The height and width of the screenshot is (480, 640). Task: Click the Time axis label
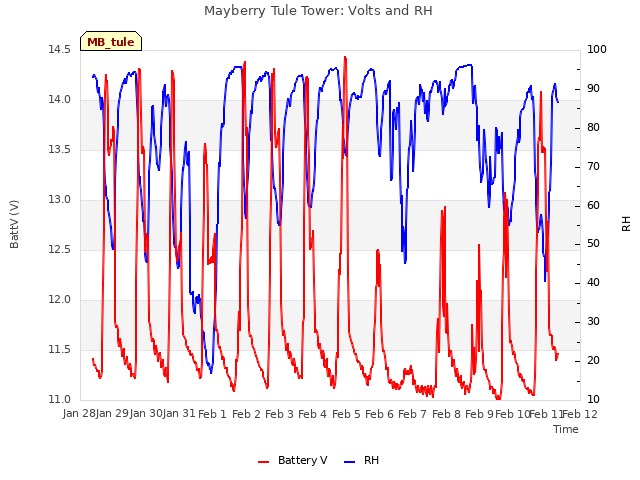coord(566,429)
